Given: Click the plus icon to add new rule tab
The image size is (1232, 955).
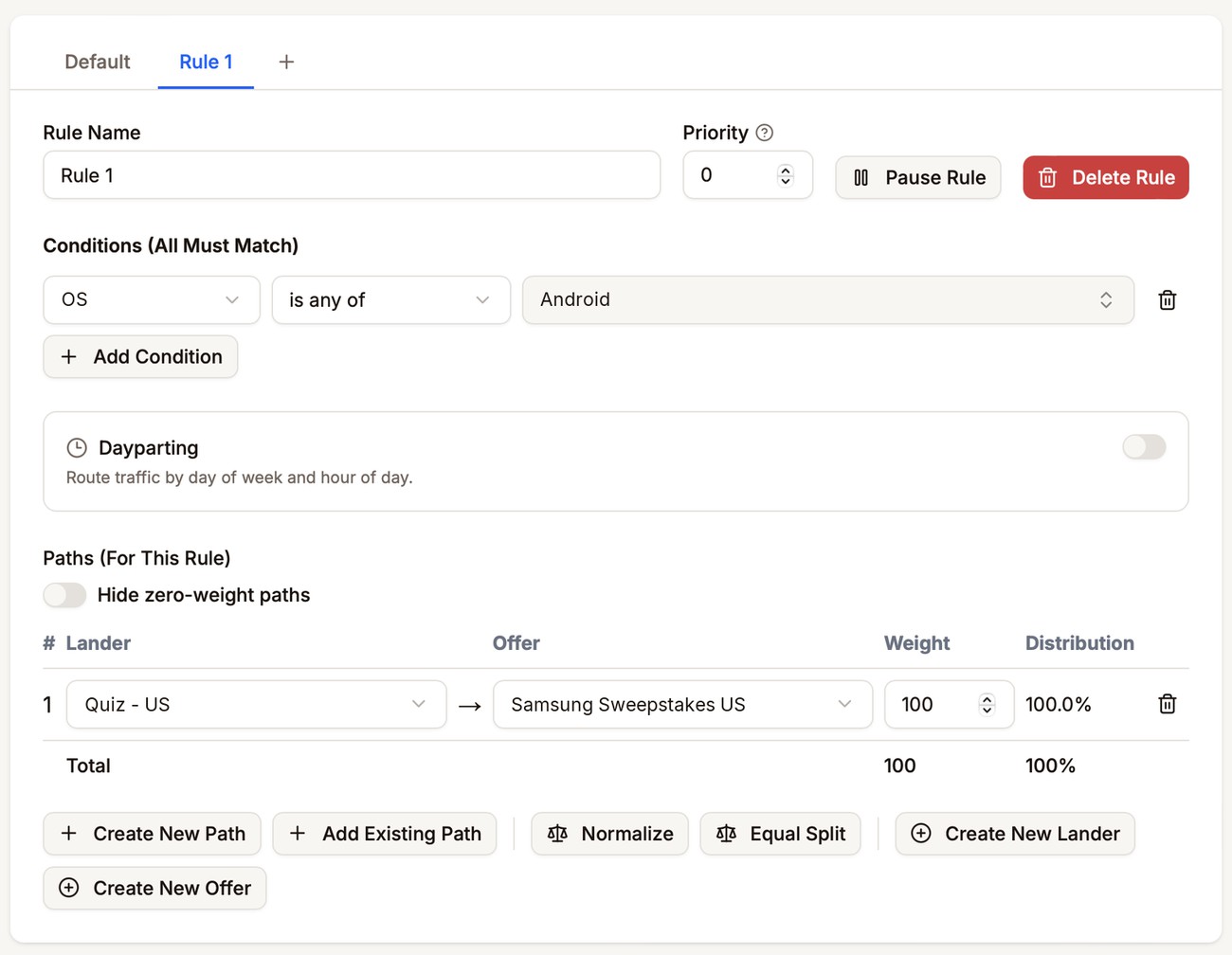Looking at the screenshot, I should (x=286, y=62).
